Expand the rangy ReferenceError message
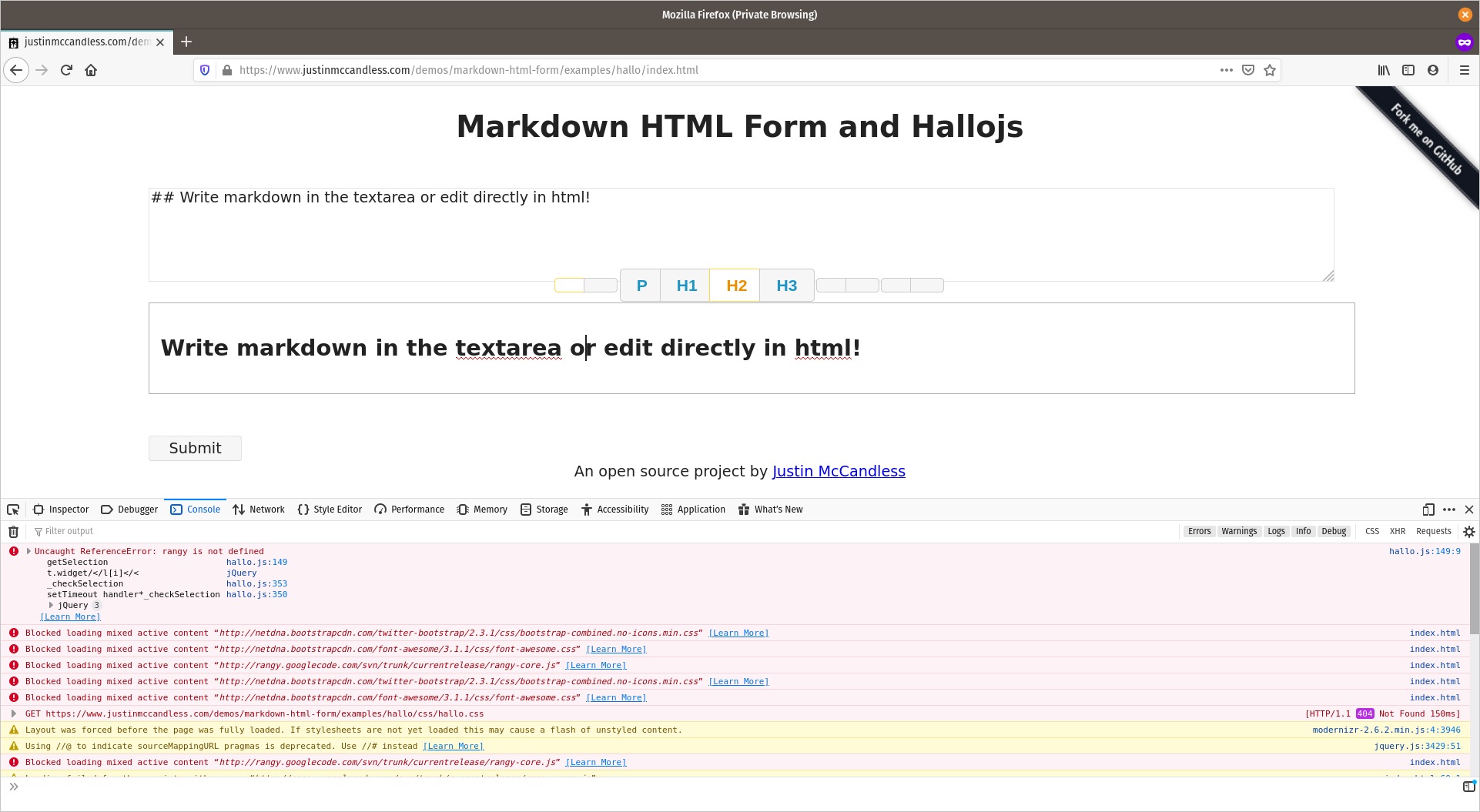The height and width of the screenshot is (812, 1480). pos(28,551)
